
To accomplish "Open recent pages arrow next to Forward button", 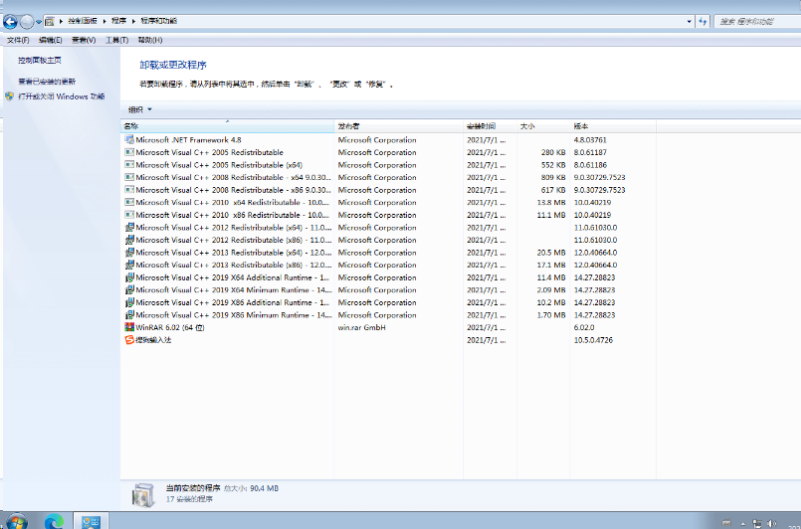I will [x=39, y=22].
